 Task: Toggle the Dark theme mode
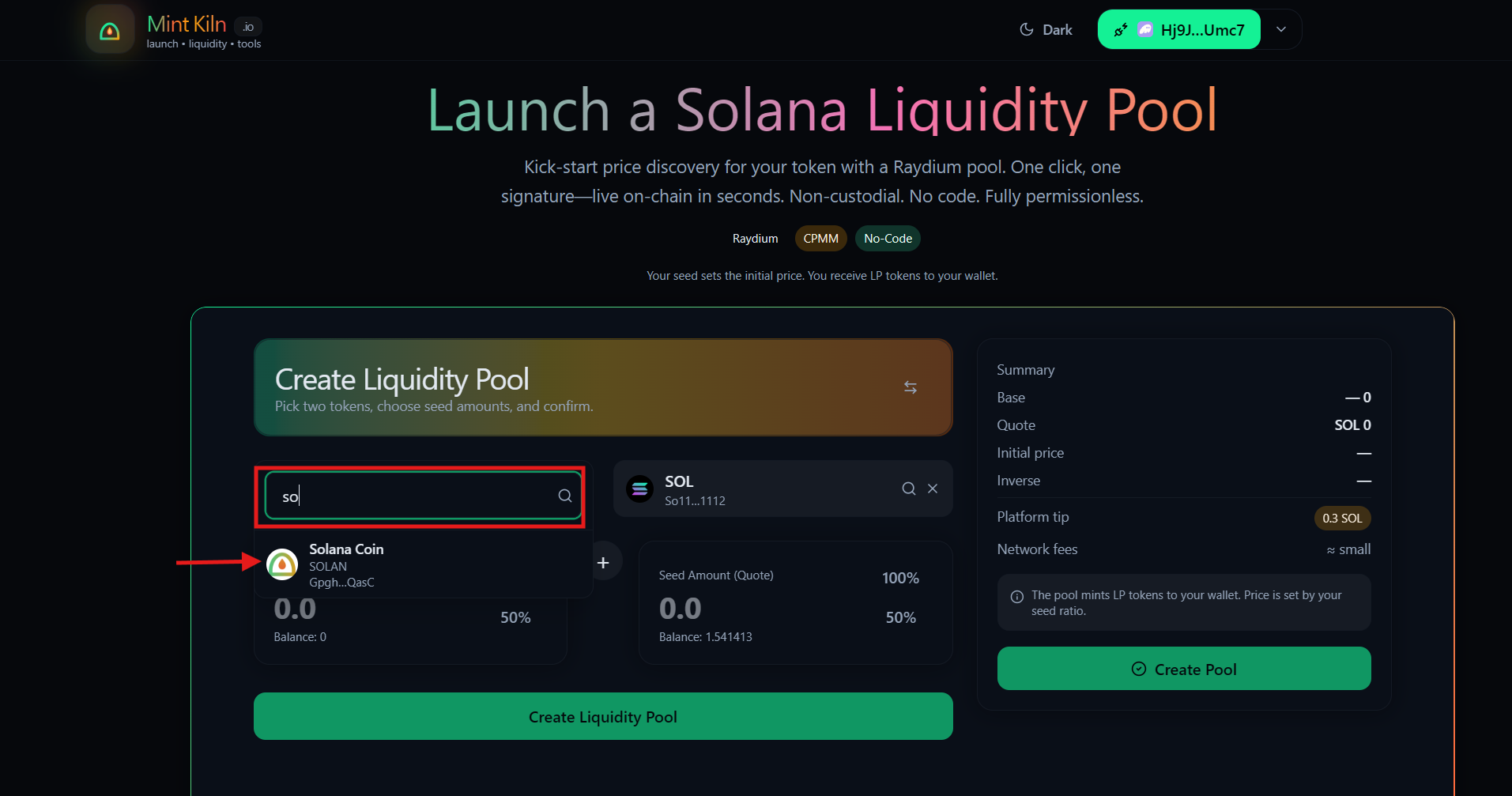tap(1046, 30)
